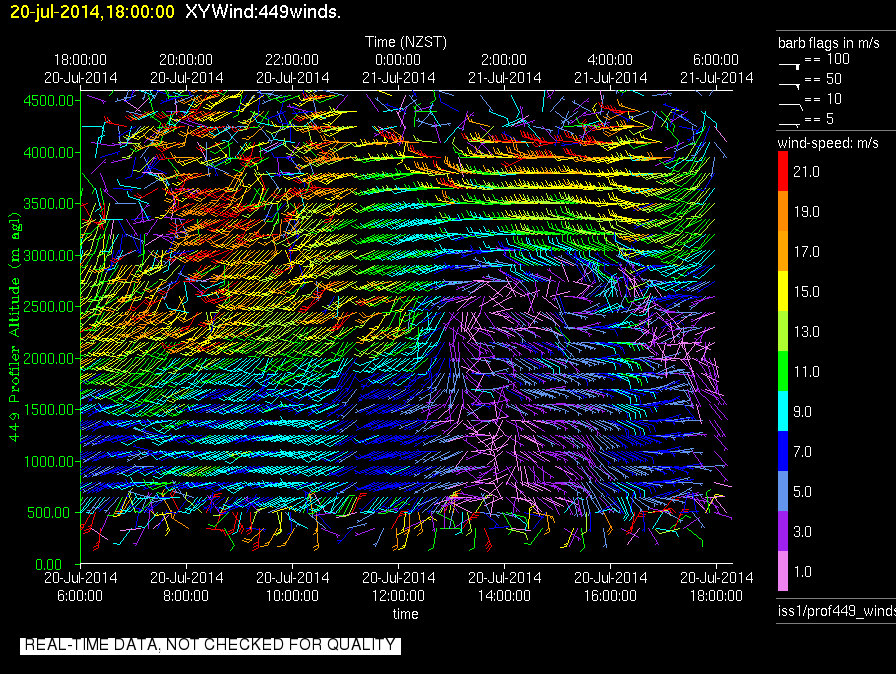This screenshot has height=674, width=896.
Task: Click the cyan 9.0 wind-speed swatch
Action: tap(783, 411)
